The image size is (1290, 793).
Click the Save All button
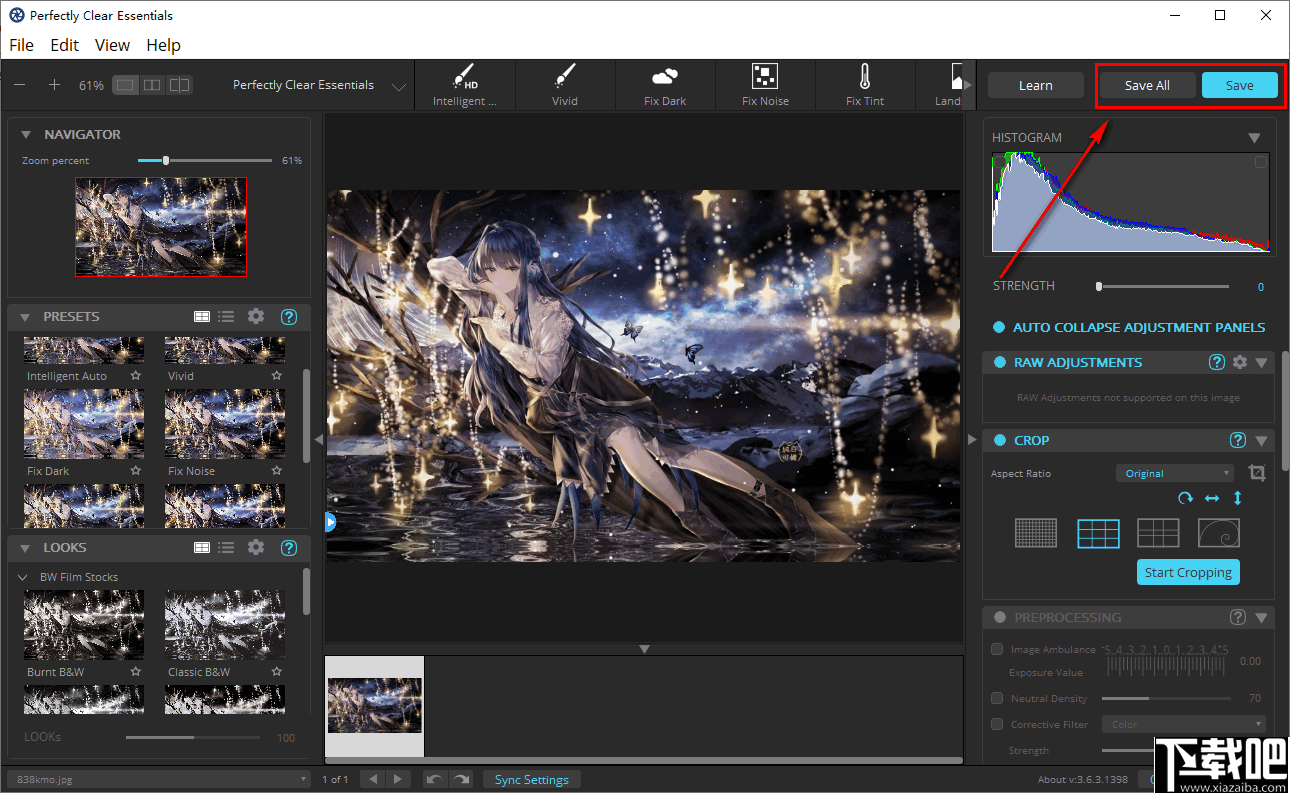[x=1147, y=85]
